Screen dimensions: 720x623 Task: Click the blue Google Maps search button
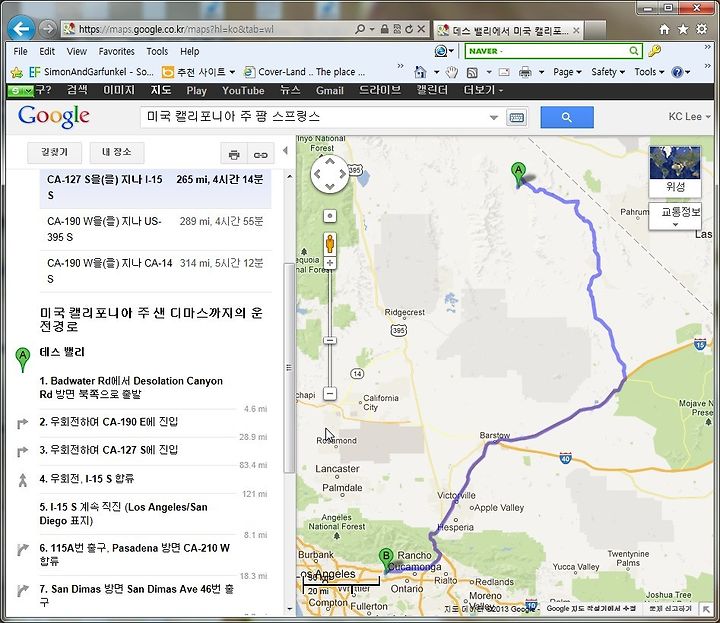point(567,118)
